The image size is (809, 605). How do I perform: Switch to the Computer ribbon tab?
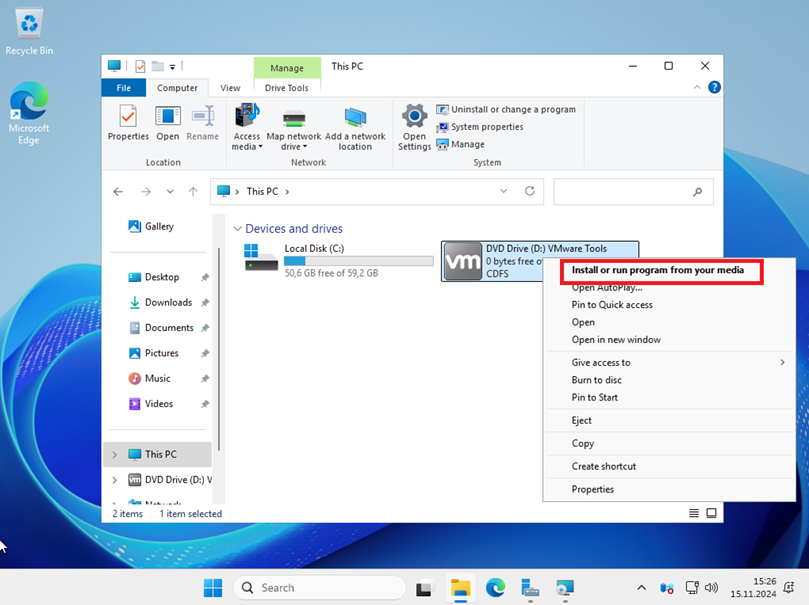pyautogui.click(x=177, y=88)
